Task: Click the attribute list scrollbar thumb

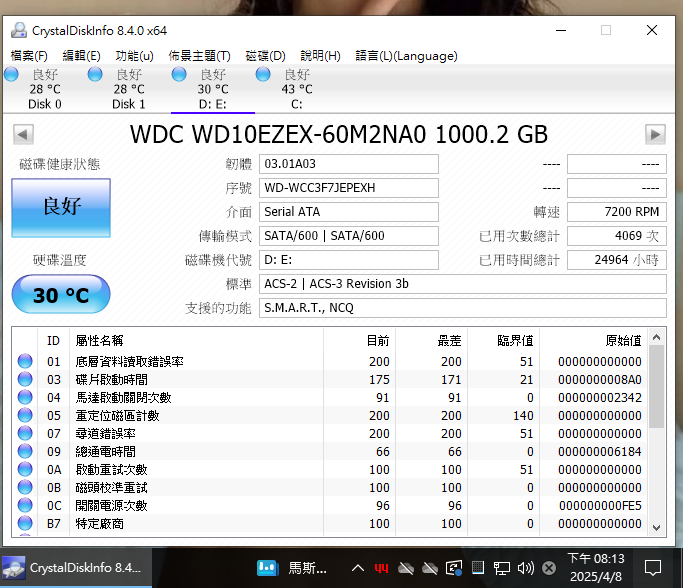Action: (x=657, y=387)
